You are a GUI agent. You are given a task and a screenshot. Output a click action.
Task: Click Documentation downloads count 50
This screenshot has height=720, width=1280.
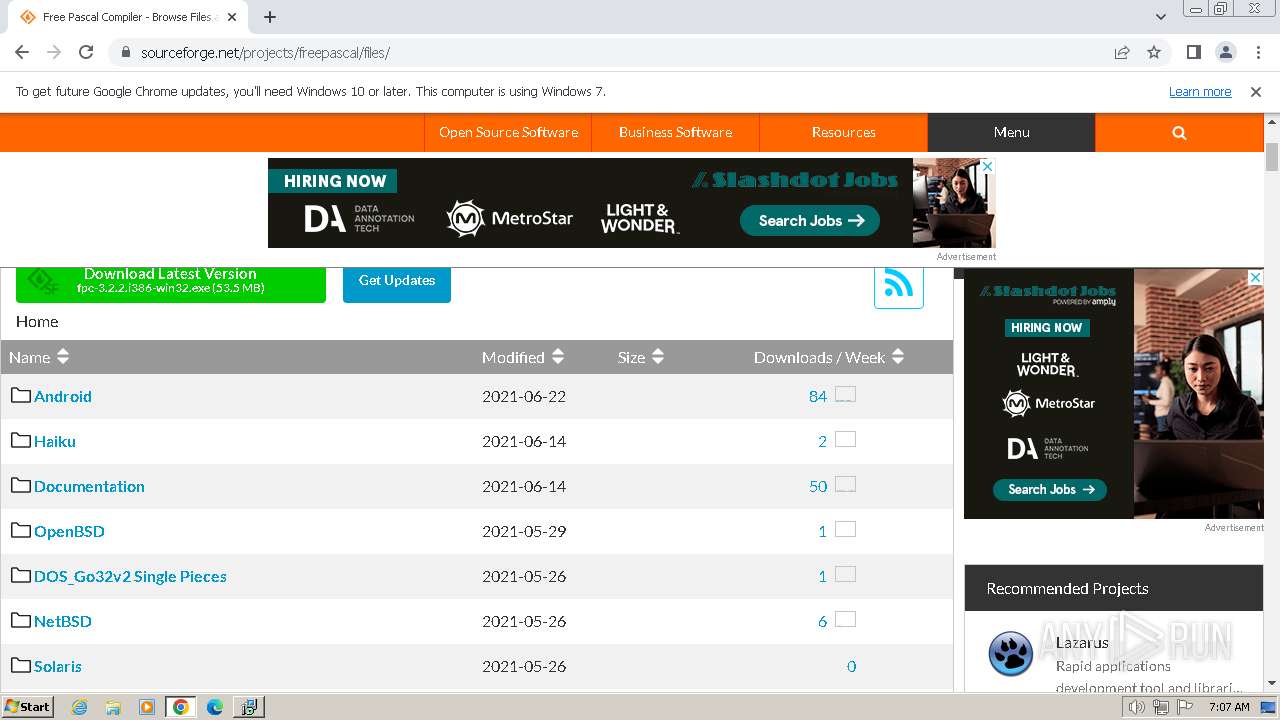[x=818, y=486]
